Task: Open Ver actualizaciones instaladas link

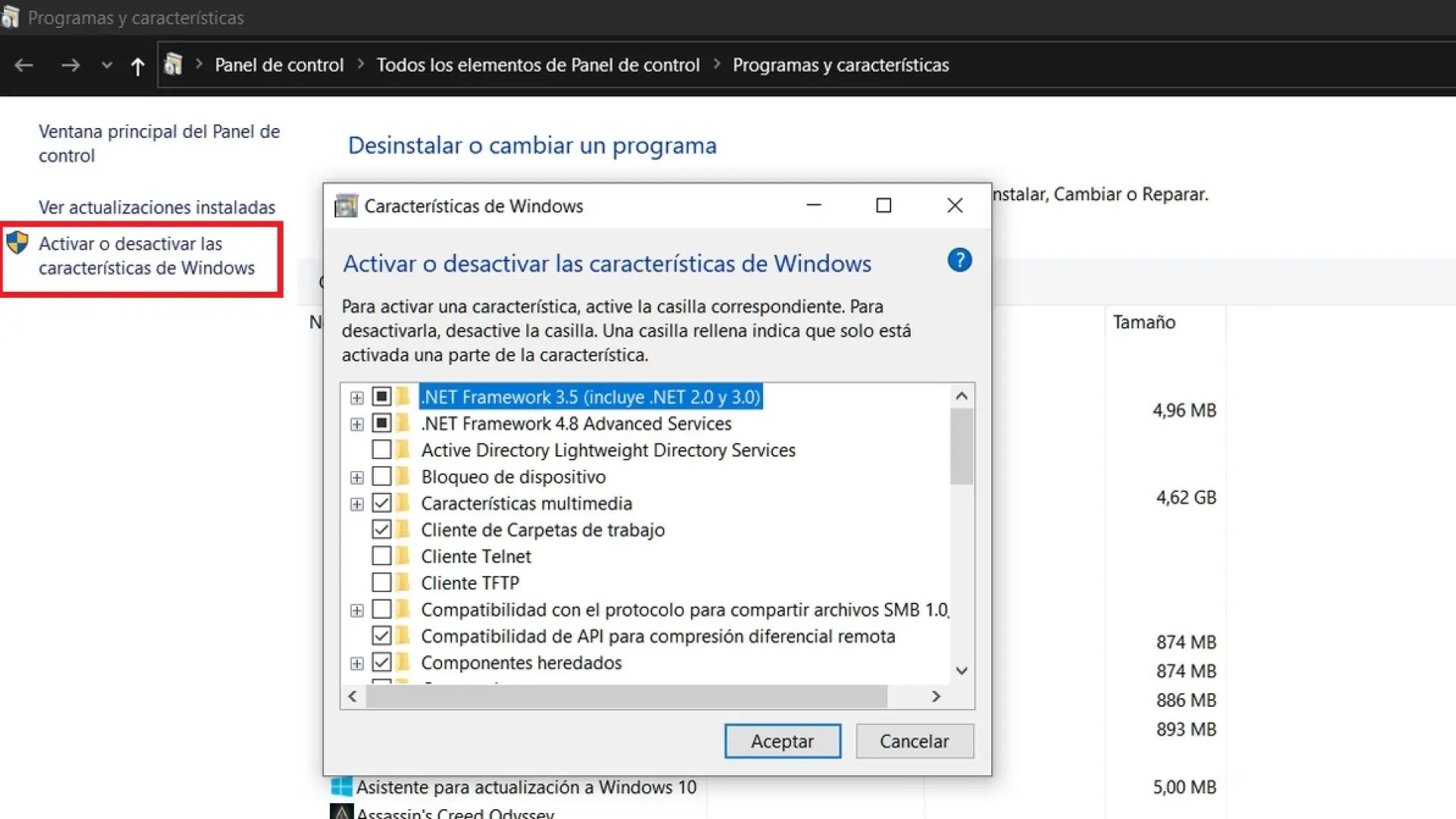Action: coord(157,208)
